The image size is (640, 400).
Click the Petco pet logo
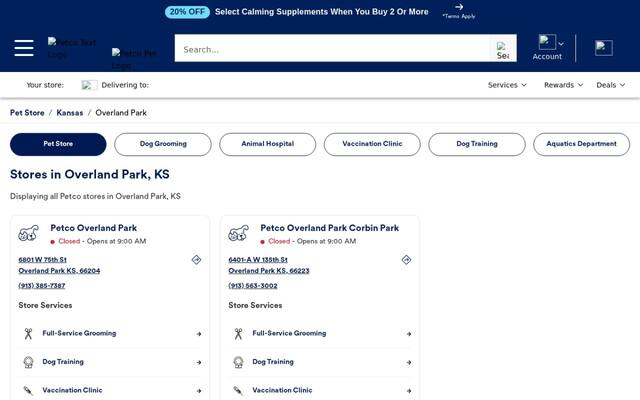click(135, 59)
